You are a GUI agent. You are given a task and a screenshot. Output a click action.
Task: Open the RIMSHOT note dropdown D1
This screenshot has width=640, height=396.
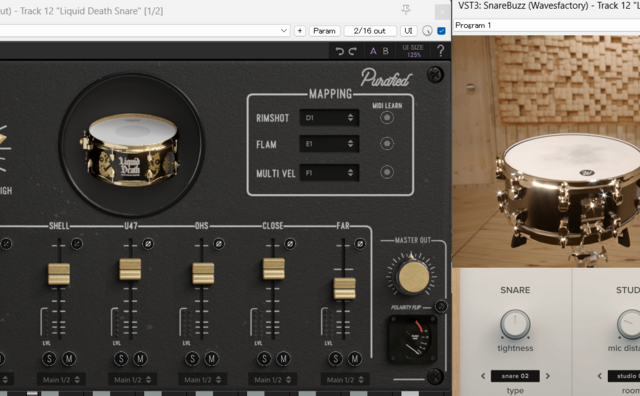pyautogui.click(x=329, y=118)
